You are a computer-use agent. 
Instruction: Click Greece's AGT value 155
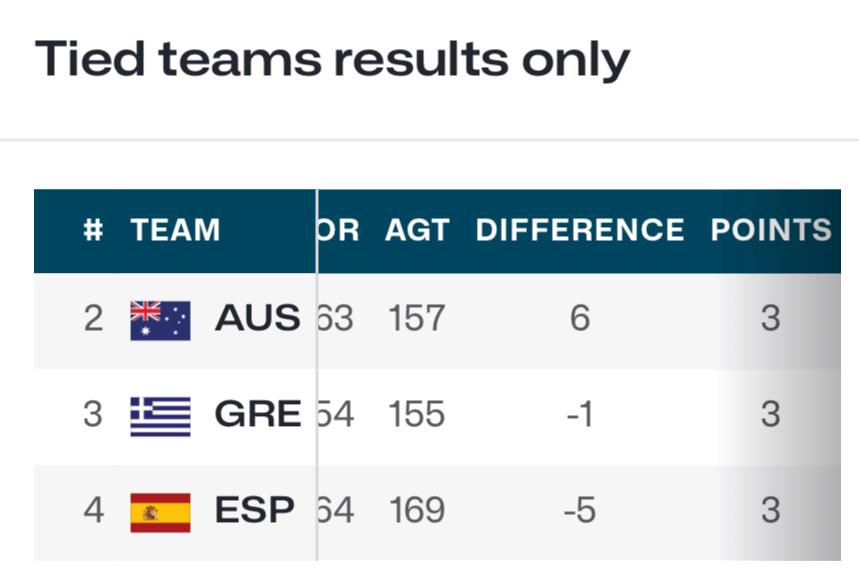coord(416,414)
